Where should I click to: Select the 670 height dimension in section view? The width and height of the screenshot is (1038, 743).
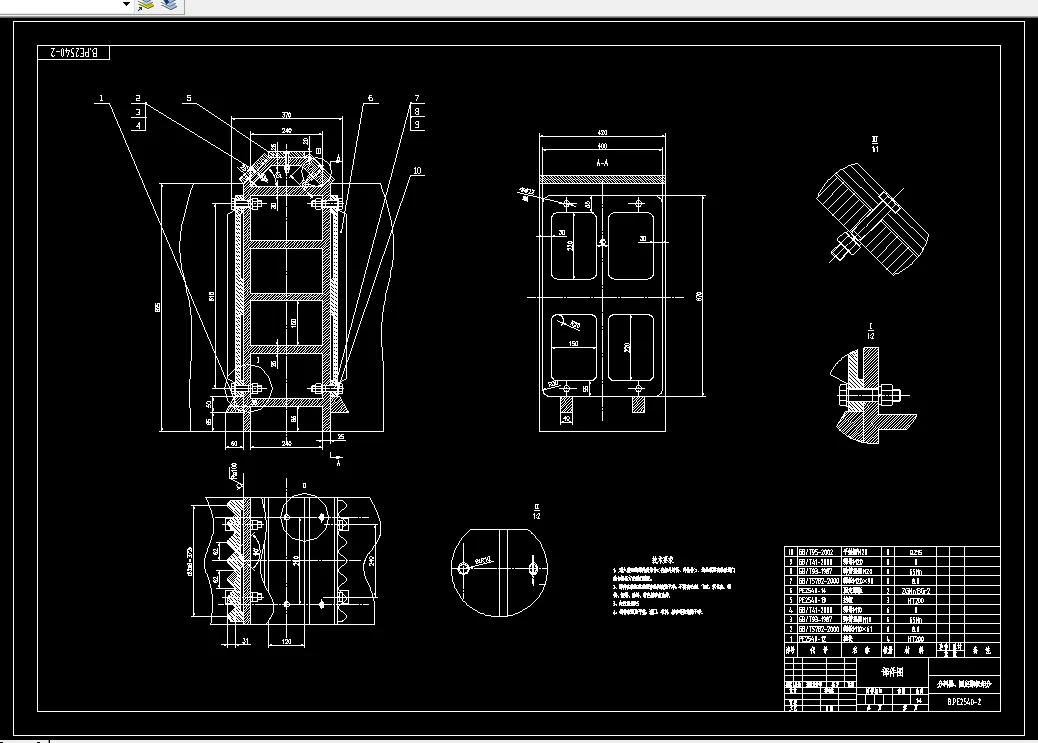click(700, 296)
